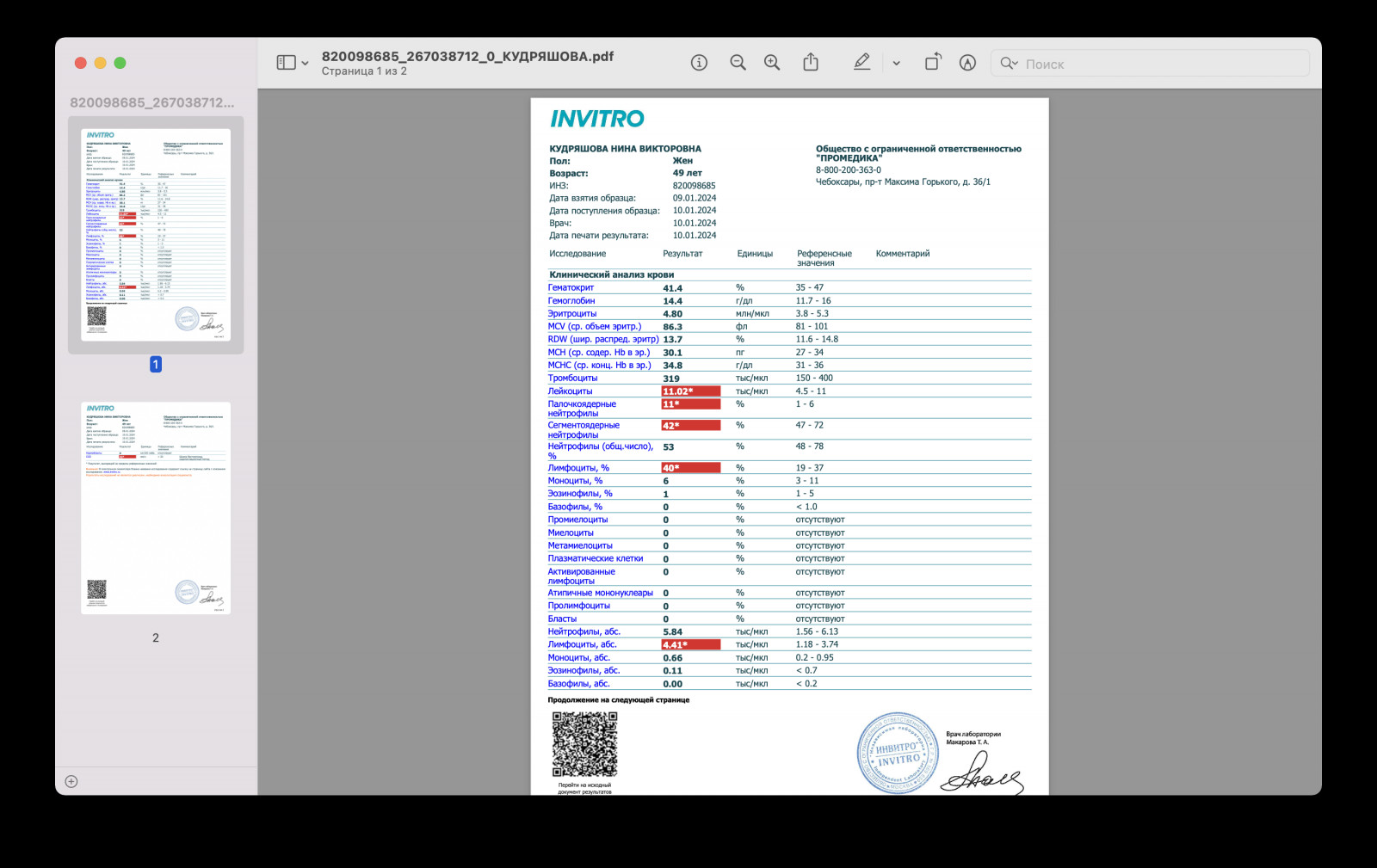This screenshot has height=868, width=1377.
Task: Click the Пролимфоциты row label
Action: (x=579, y=606)
